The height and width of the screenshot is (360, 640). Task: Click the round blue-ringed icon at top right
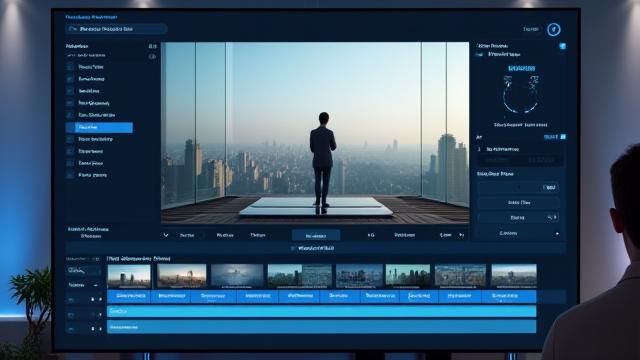tap(553, 29)
